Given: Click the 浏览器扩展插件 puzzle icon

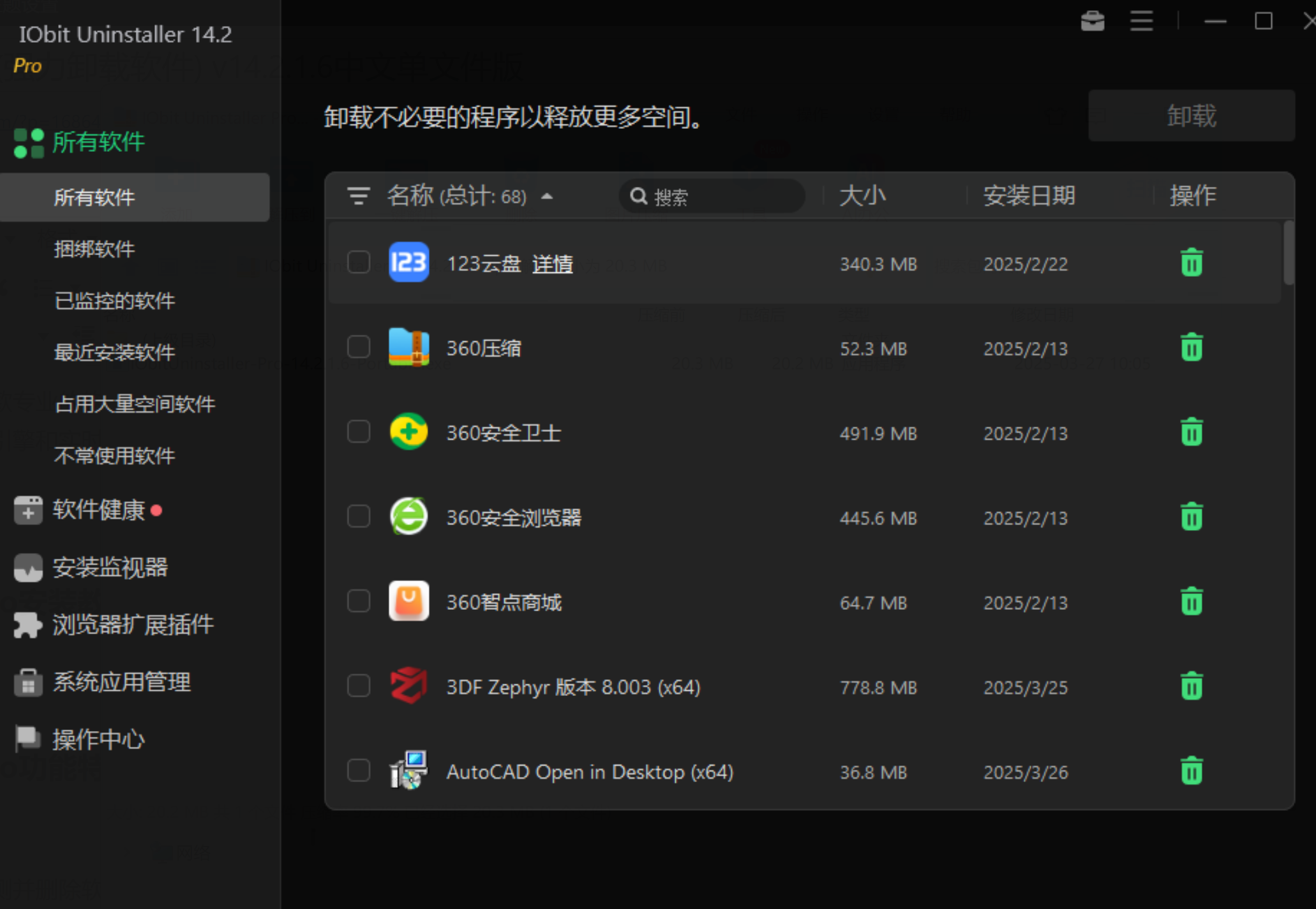Looking at the screenshot, I should pos(27,625).
